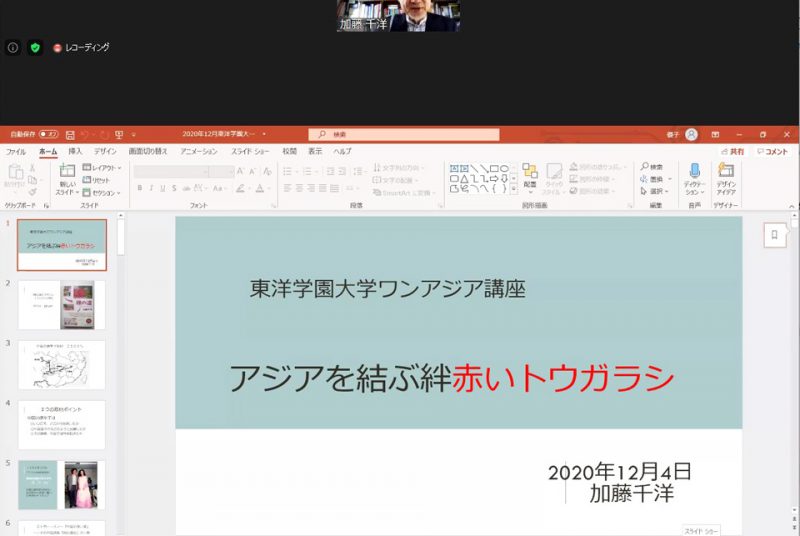Click the Bullets list icon
Screen dimensions: 800x536
coord(288,171)
